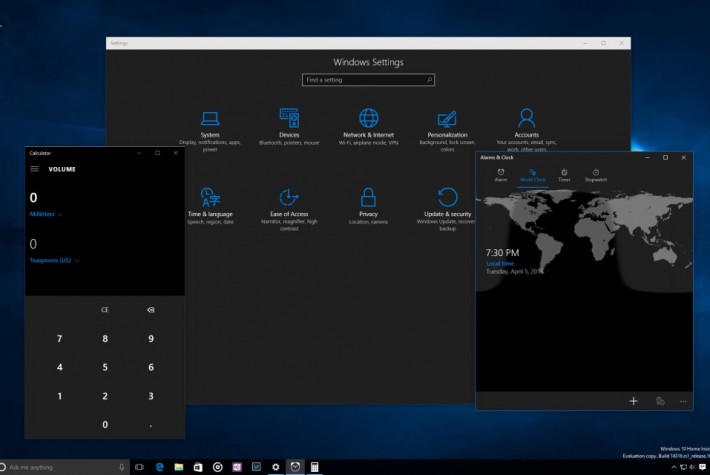Open Groove Music from taskbar
Screen dimensions: 710x475
point(218,467)
